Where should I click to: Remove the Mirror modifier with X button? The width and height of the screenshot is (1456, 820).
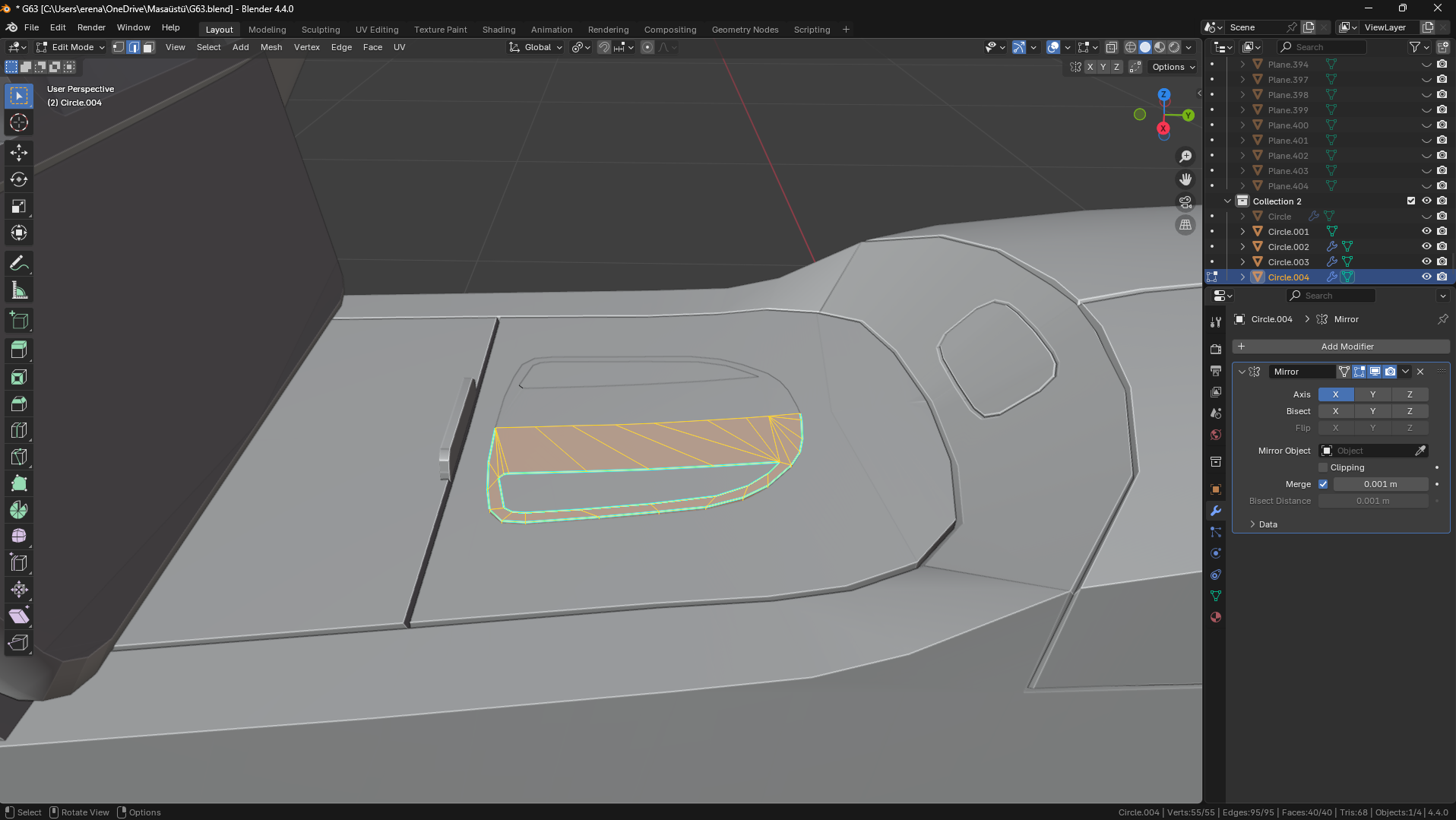[1420, 372]
